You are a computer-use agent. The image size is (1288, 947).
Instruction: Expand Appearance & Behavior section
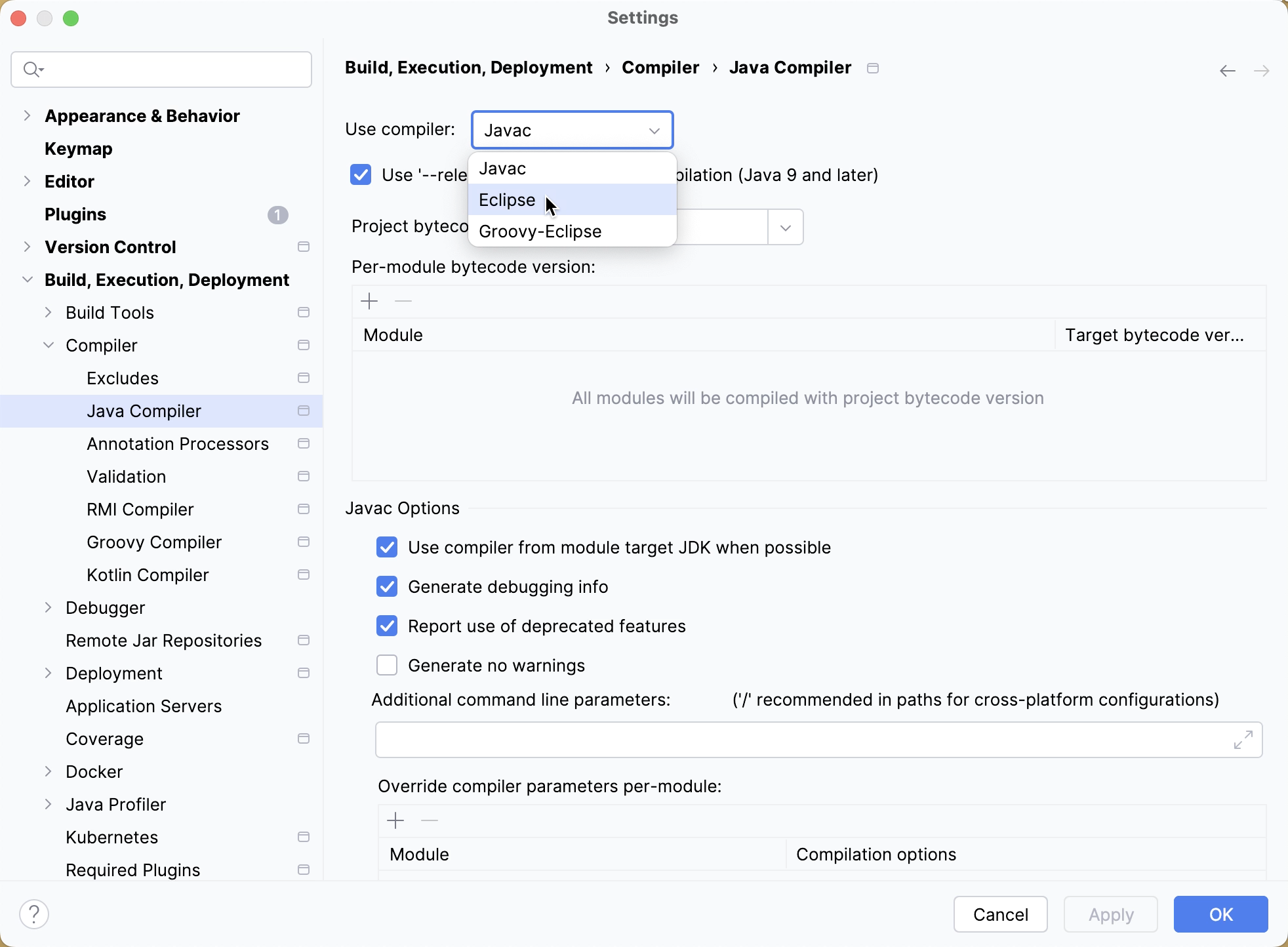coord(27,116)
